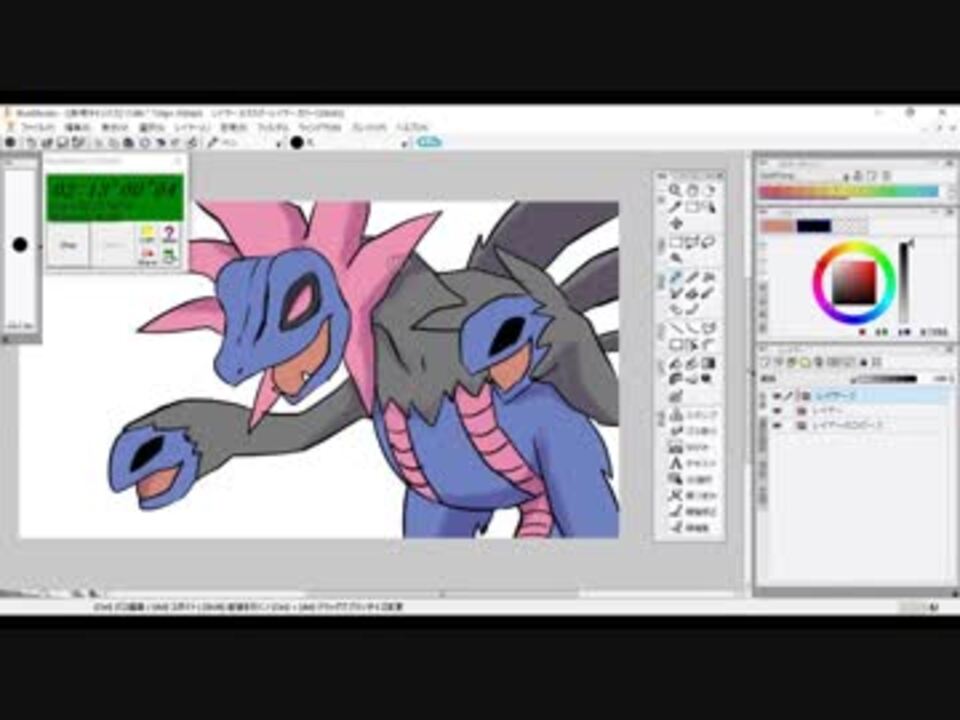960x720 pixels.
Task: Open the 画像 (Image) menu
Action: click(x=233, y=127)
